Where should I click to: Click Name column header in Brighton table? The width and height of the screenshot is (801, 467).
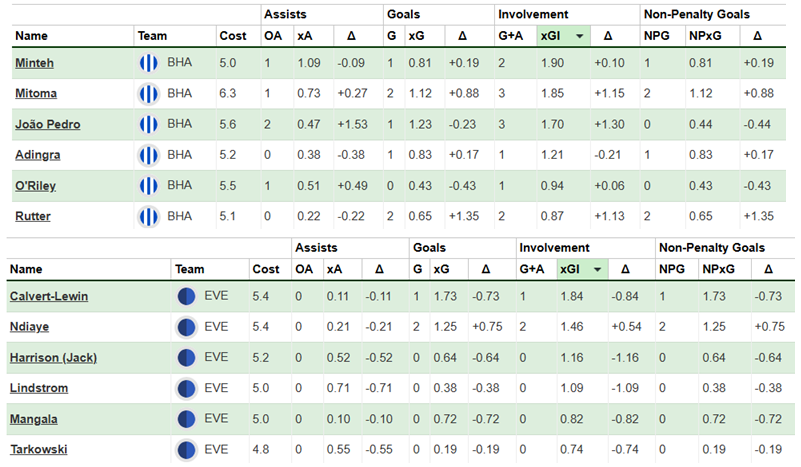tap(32, 36)
